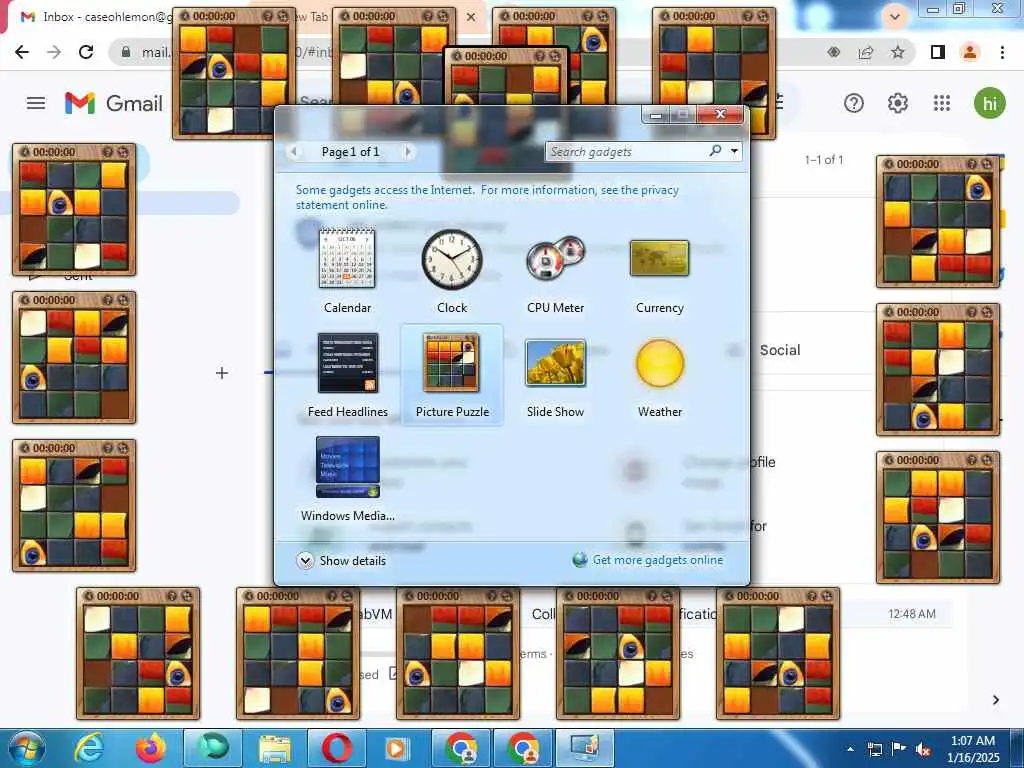Click the Action Center flag tray icon

[899, 749]
